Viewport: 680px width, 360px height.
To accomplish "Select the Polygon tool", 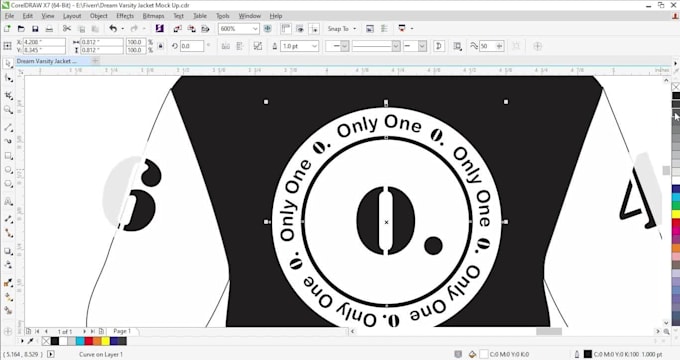I will click(x=8, y=184).
